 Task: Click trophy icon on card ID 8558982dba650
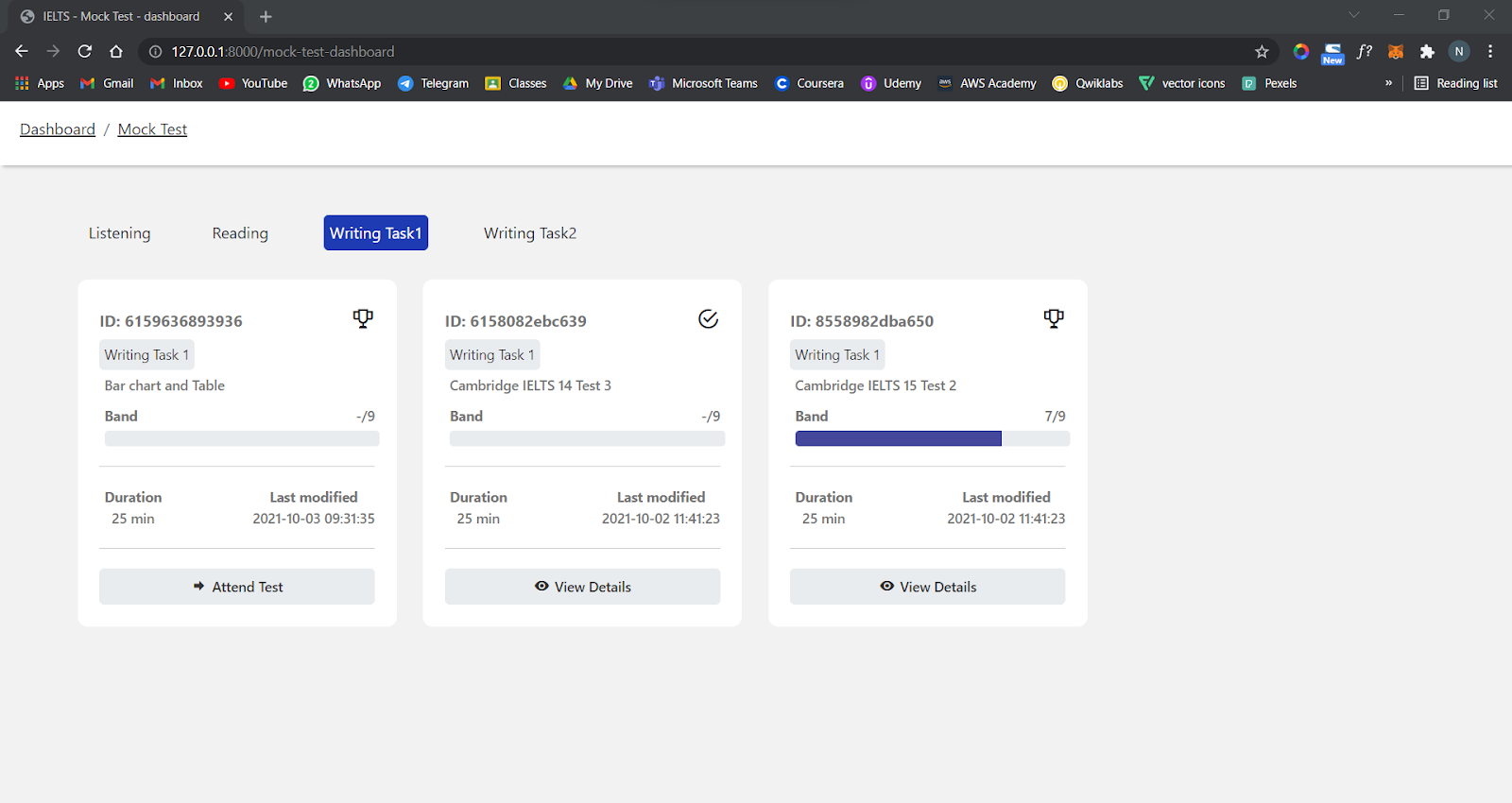[1054, 318]
